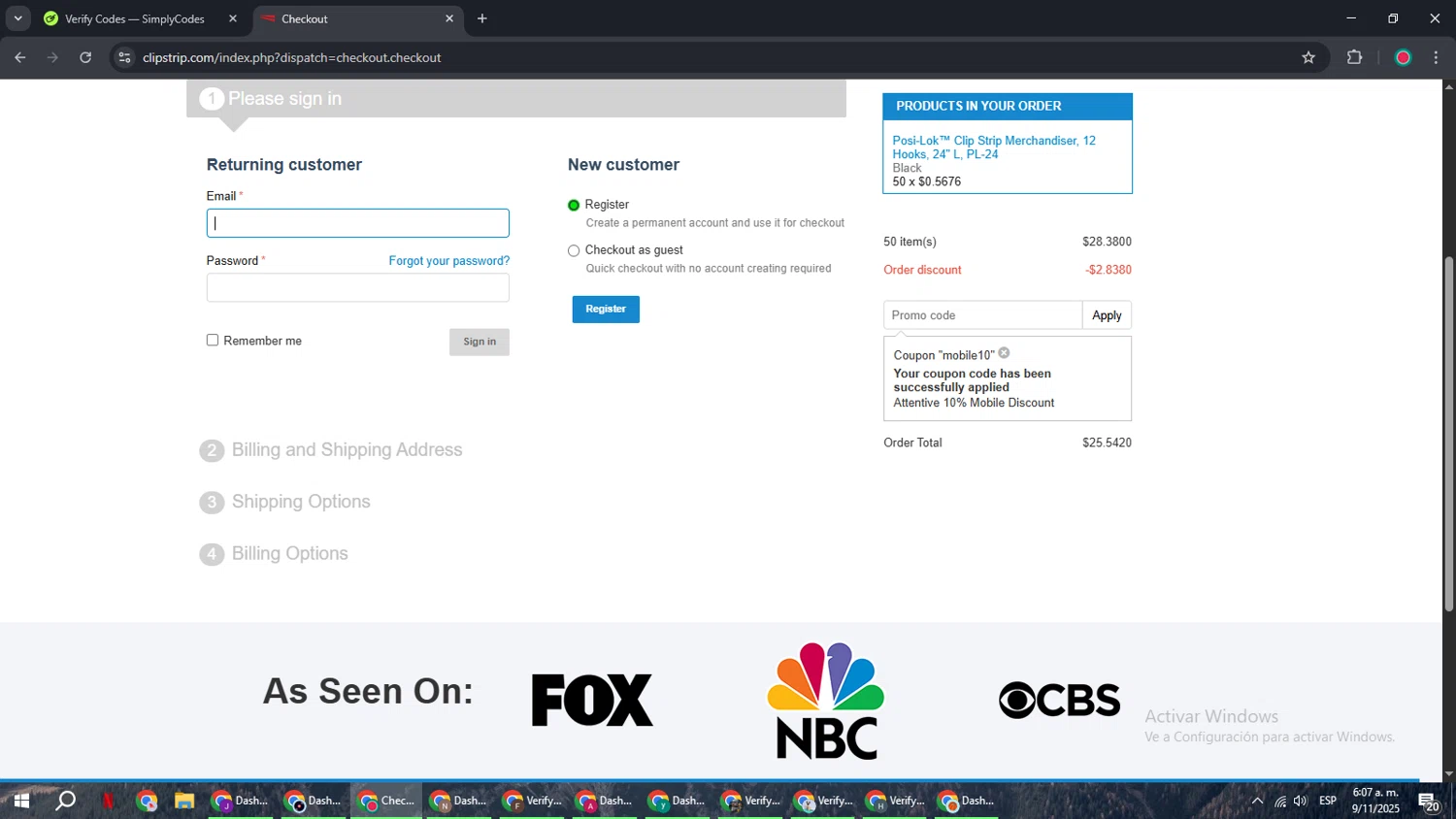Open the Windows Start menu
The image size is (1456, 819).
pos(21,801)
